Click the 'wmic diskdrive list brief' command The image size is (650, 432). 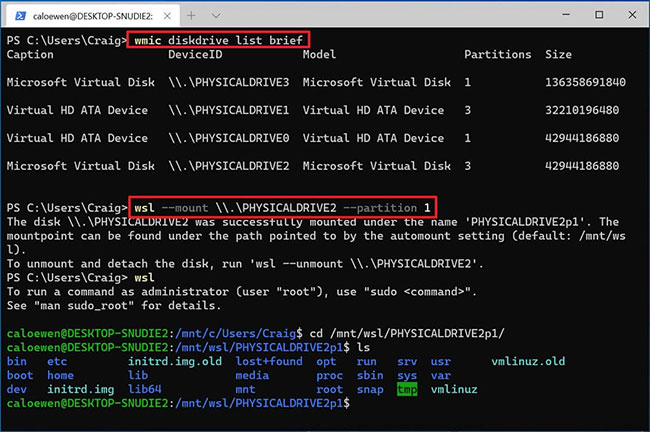tap(218, 40)
